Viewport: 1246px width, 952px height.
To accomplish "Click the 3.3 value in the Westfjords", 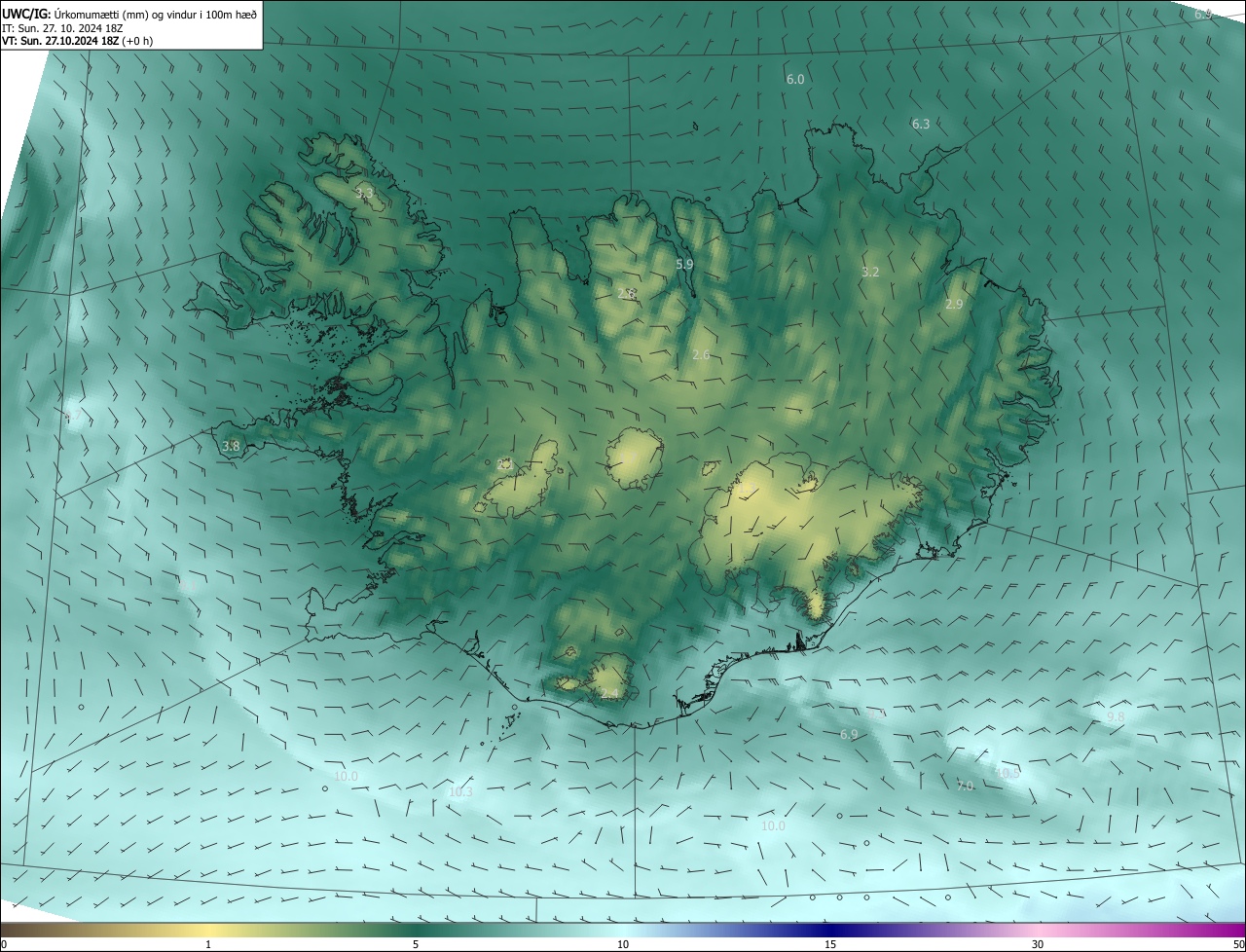I will click(364, 194).
